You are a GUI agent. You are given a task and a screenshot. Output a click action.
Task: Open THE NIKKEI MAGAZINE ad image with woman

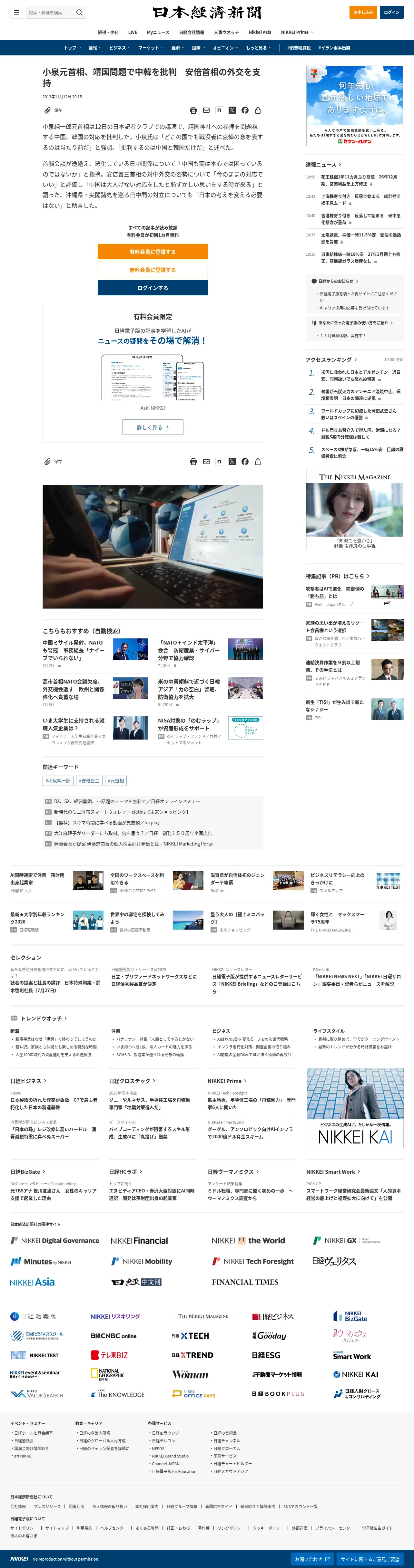coord(354,510)
